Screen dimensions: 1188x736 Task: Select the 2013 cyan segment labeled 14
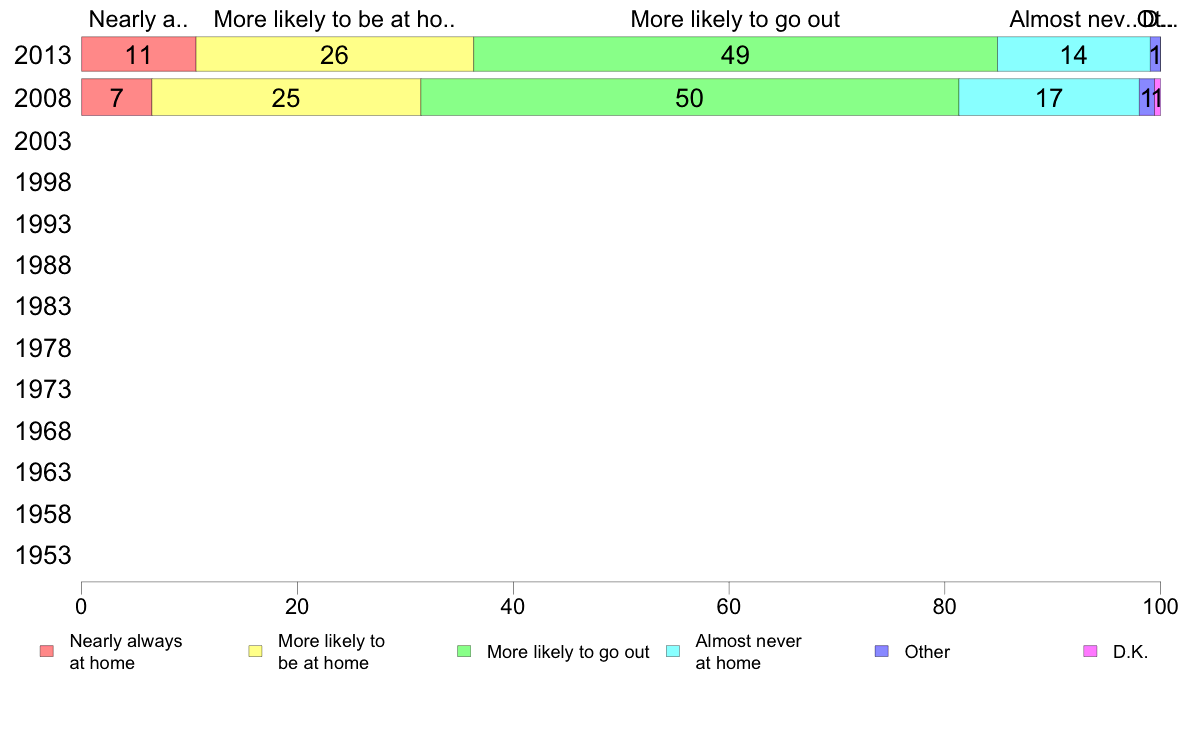1074,55
